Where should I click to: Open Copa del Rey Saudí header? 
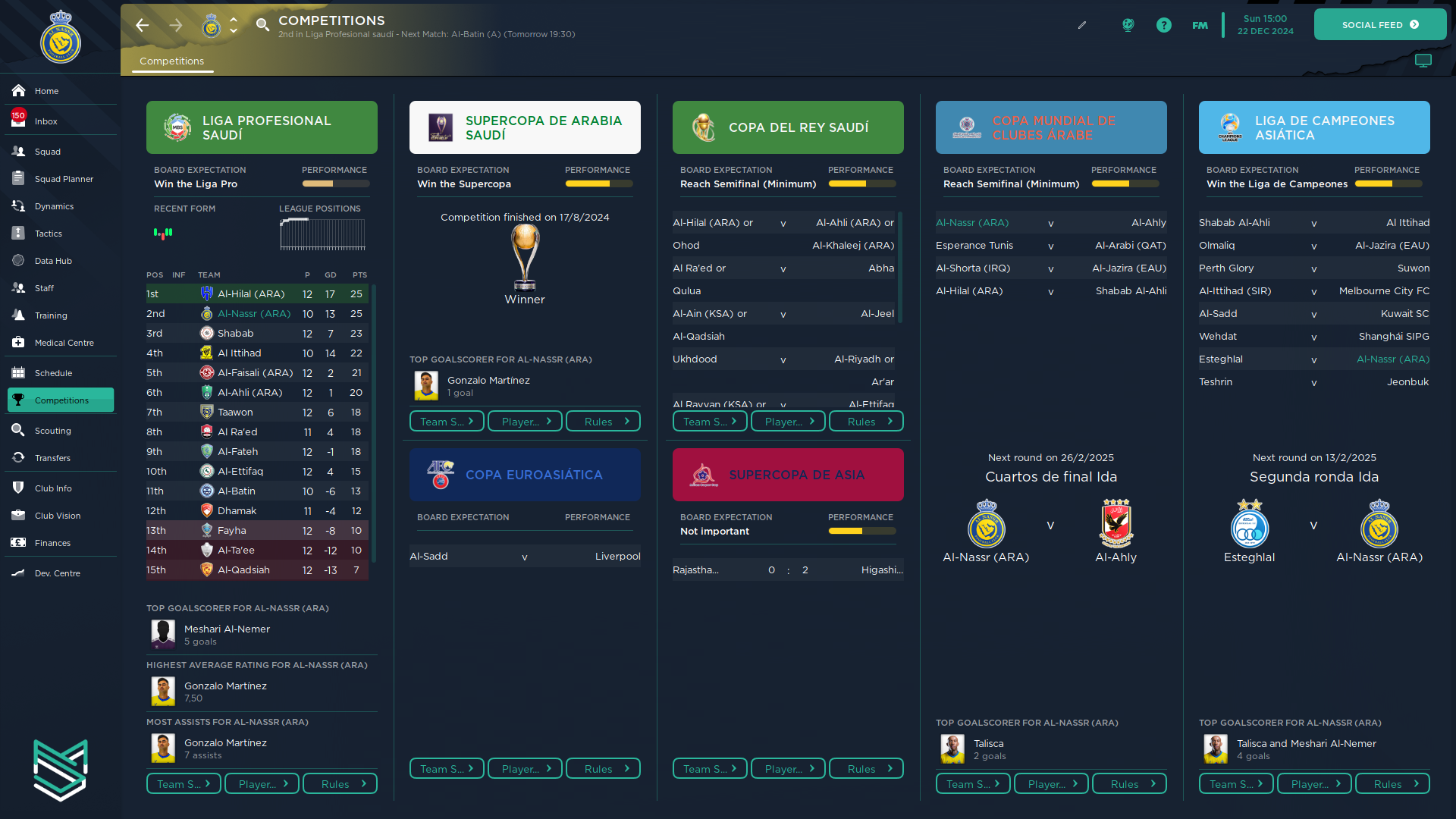pyautogui.click(x=788, y=127)
